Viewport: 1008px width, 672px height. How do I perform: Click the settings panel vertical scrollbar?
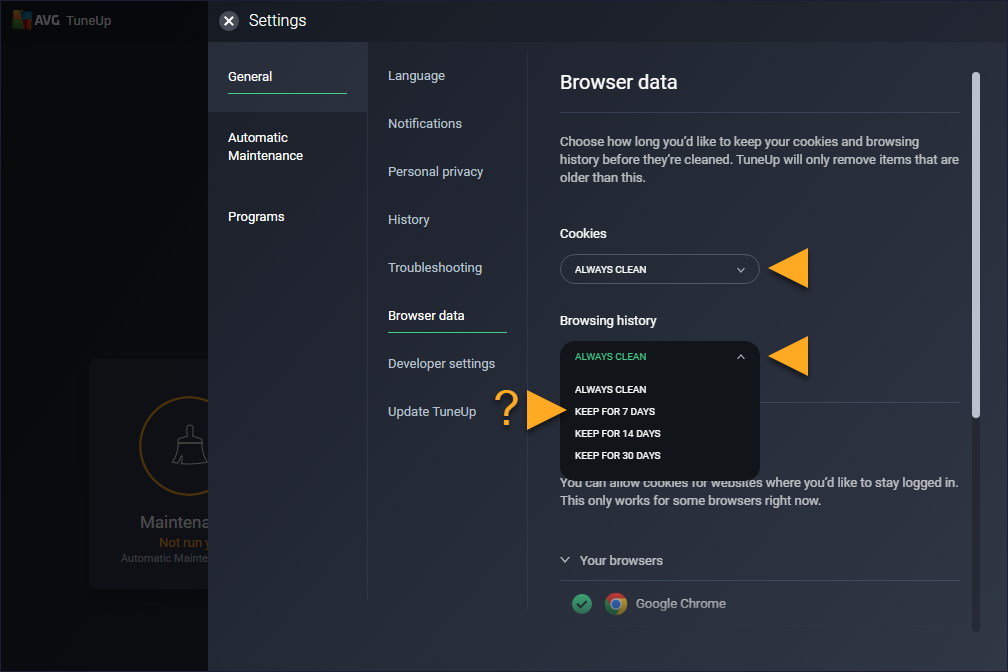point(976,245)
